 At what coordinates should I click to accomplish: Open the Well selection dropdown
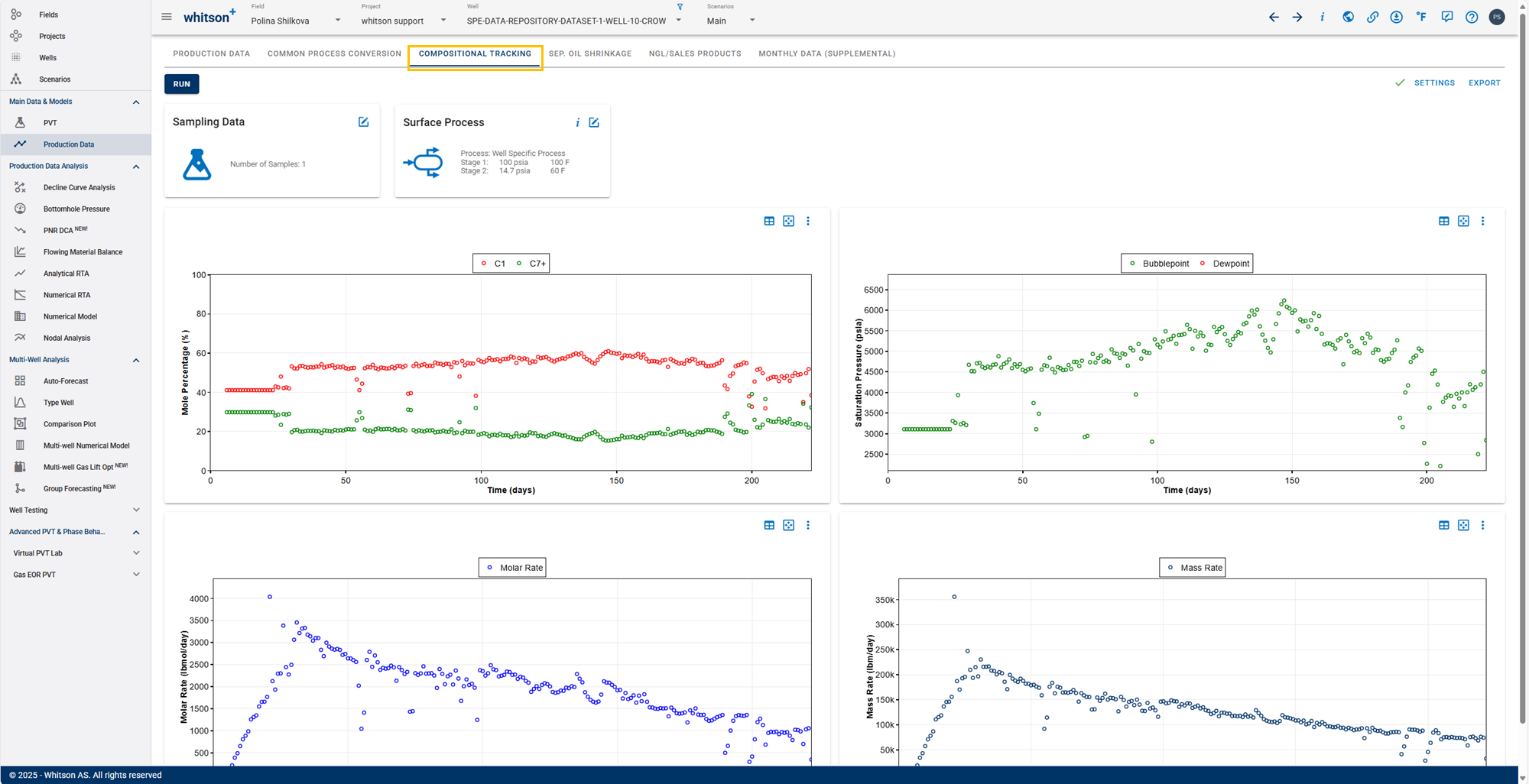[x=573, y=21]
